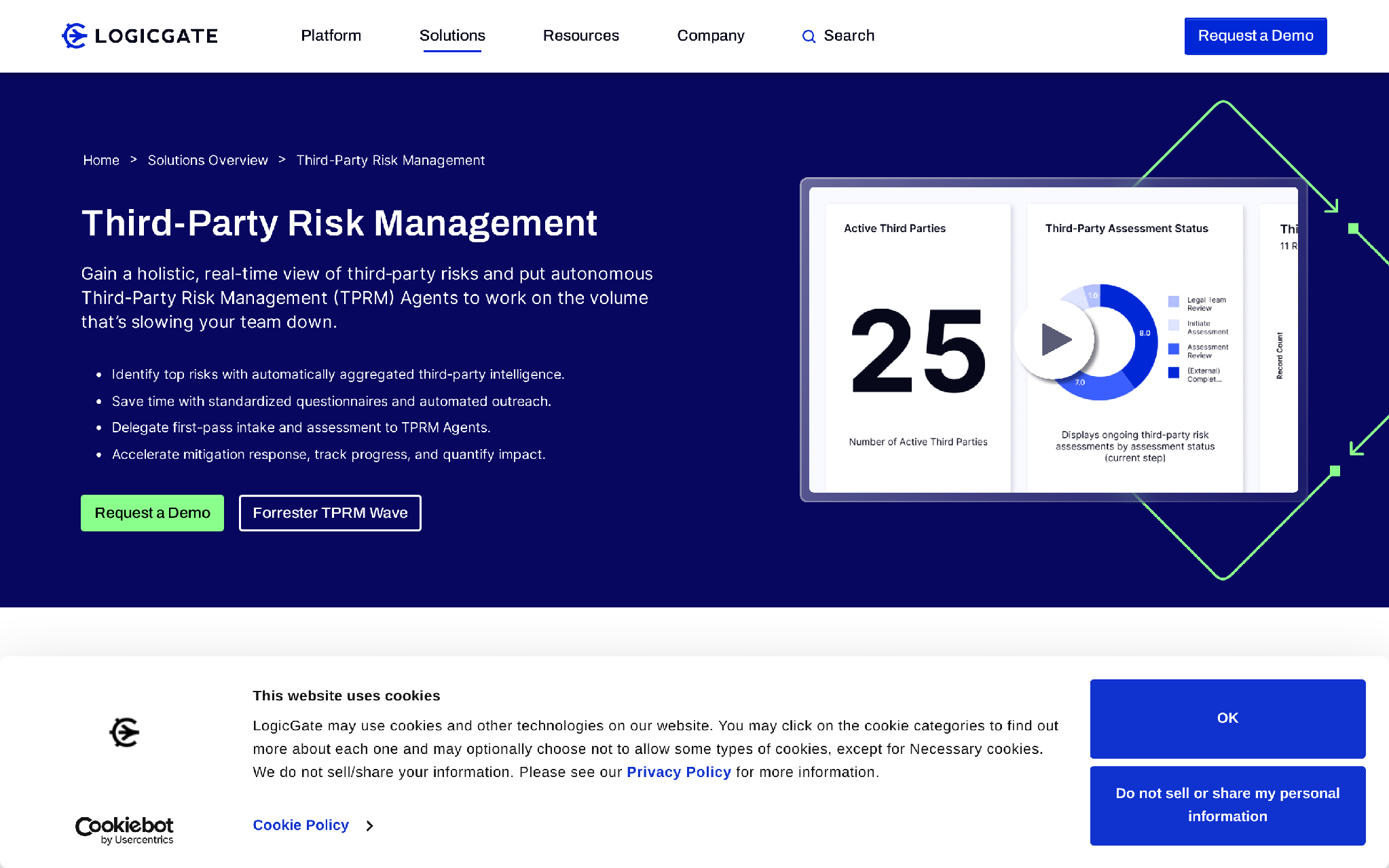Click bullet 'Save time with standardized questionnaires and automated outreach.'

coord(331,401)
